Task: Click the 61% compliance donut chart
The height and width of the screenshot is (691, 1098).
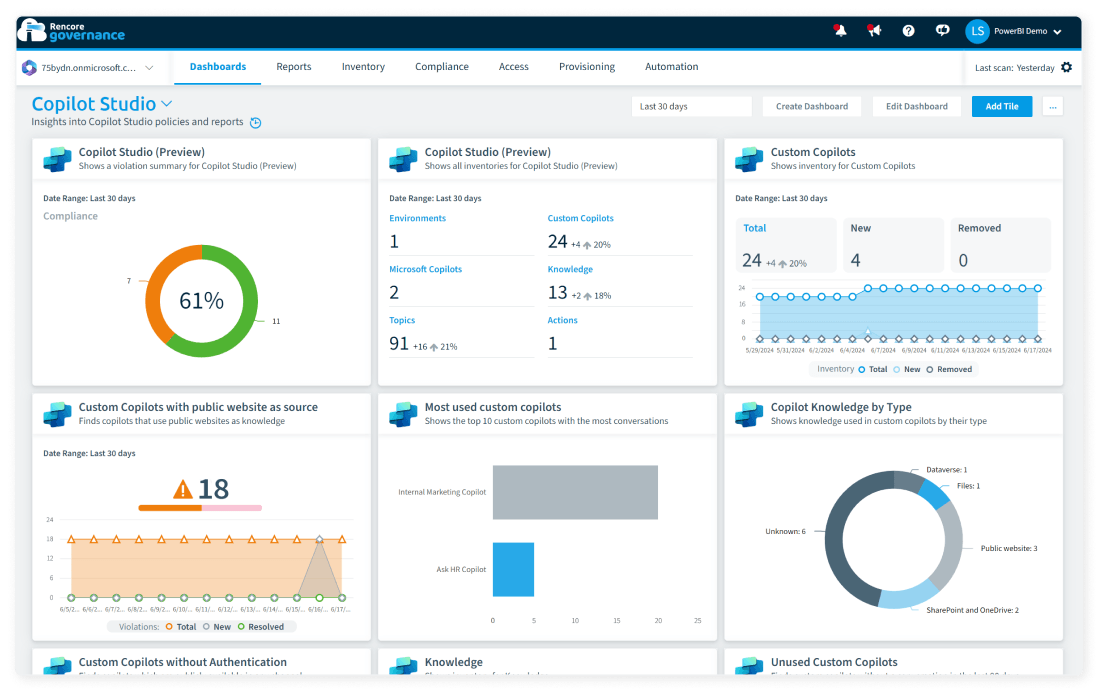Action: (x=202, y=301)
